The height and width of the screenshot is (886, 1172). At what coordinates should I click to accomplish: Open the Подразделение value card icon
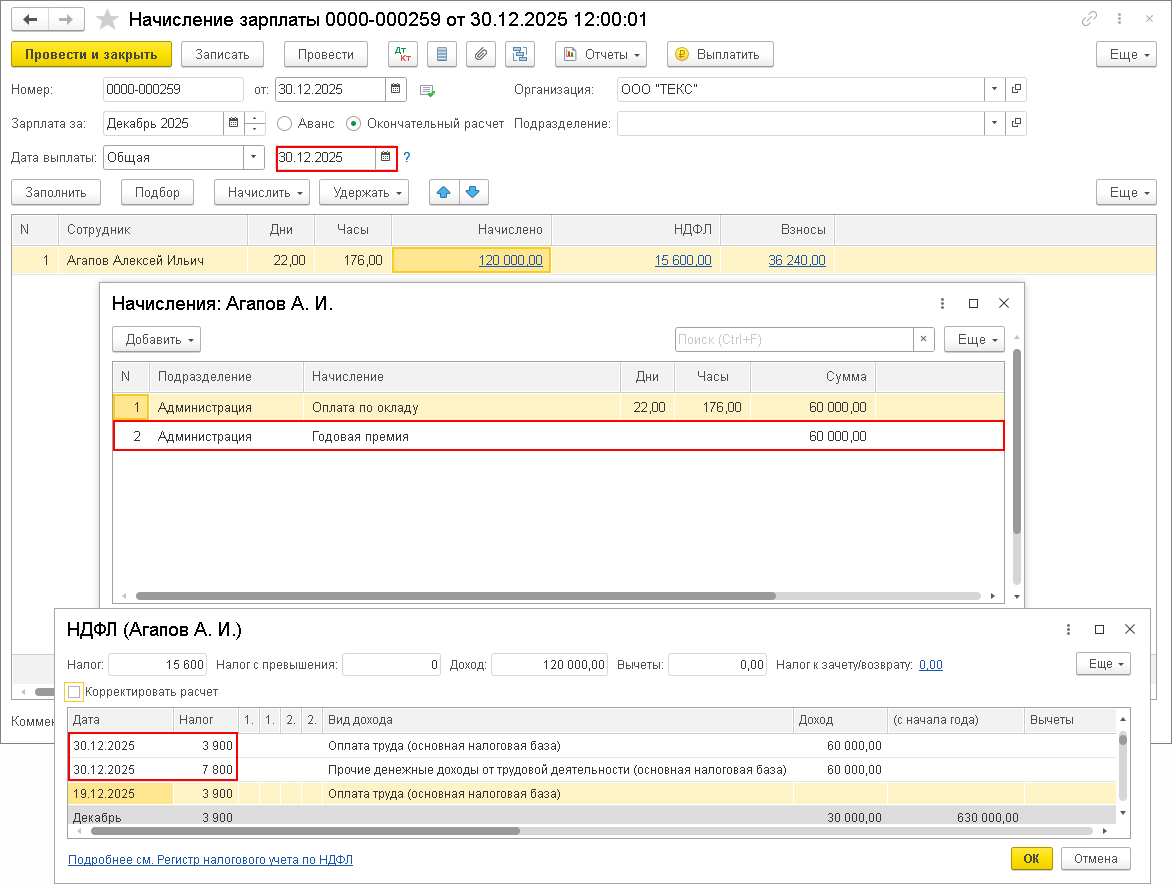[x=1016, y=123]
